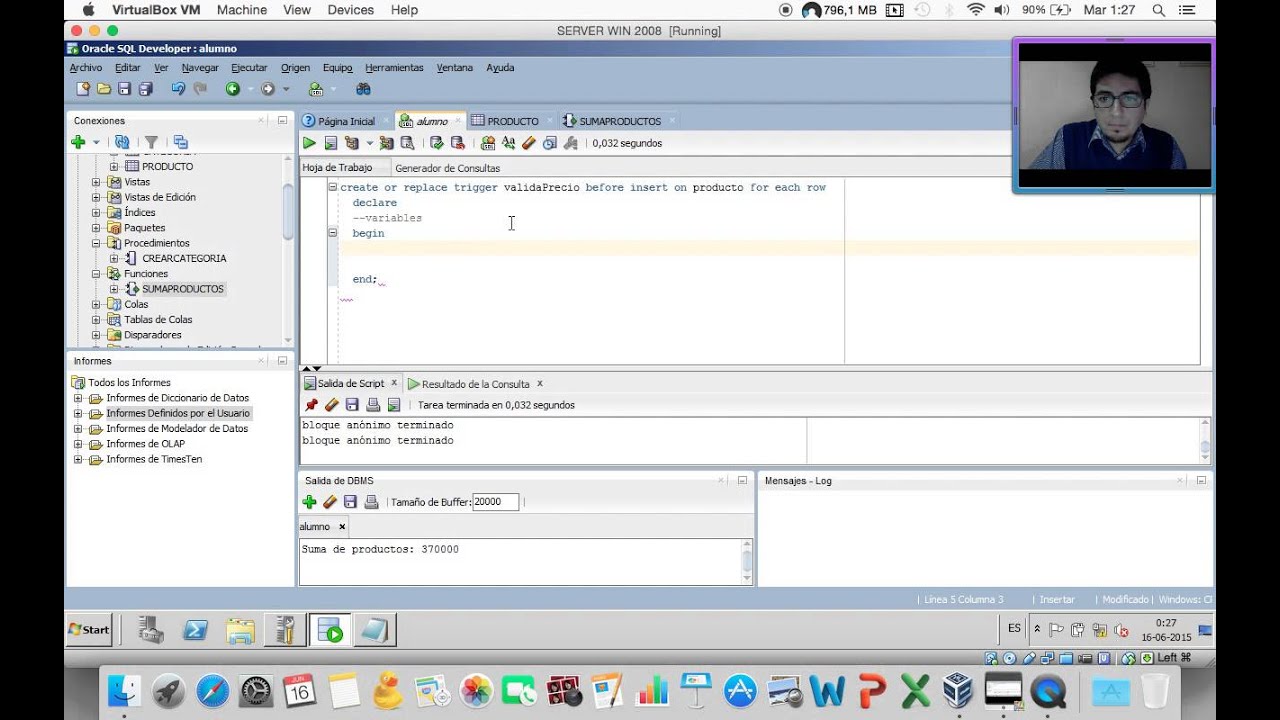Collapse the Funciones tree node

[x=96, y=274]
